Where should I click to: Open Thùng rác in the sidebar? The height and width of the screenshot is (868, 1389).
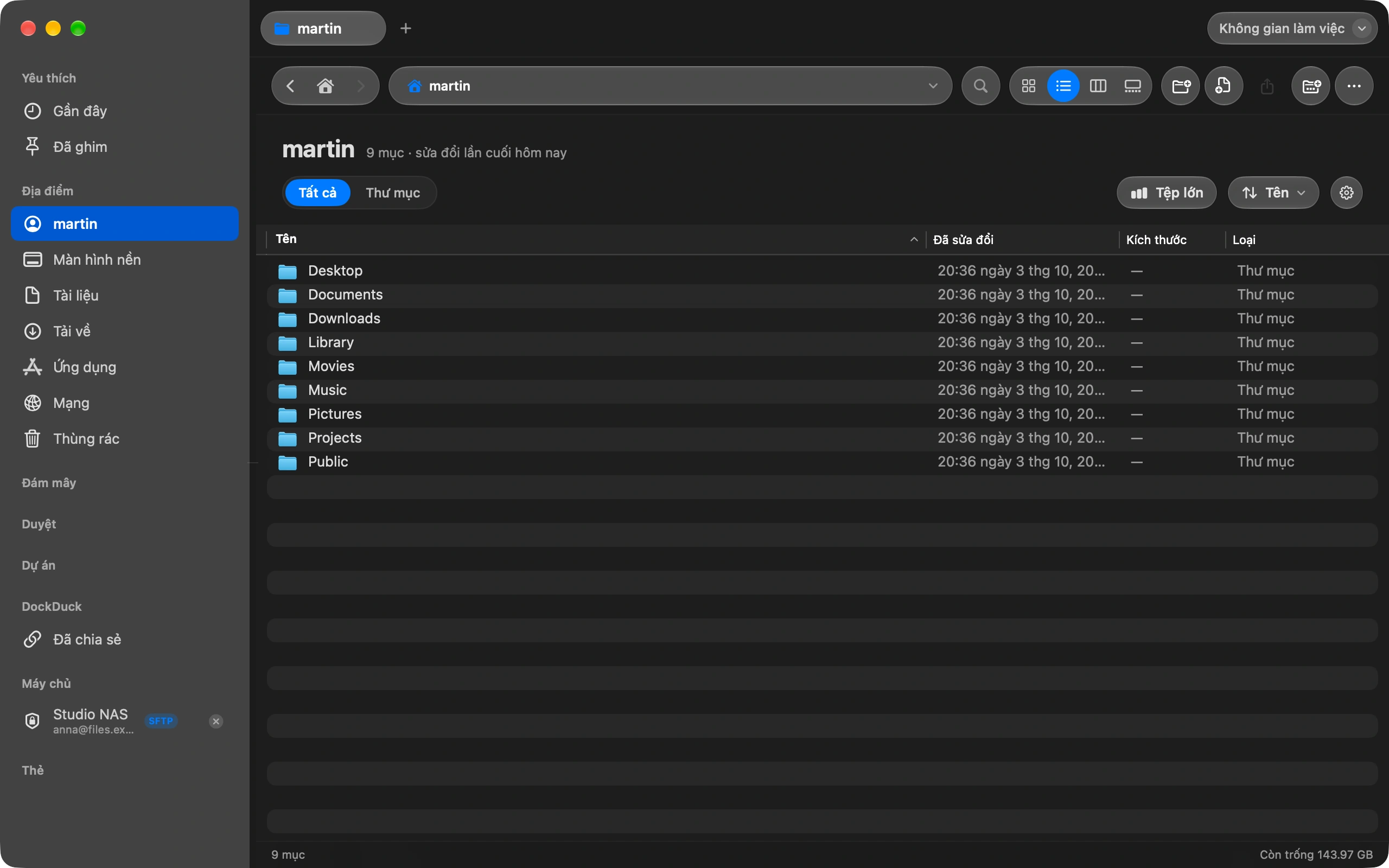125,438
